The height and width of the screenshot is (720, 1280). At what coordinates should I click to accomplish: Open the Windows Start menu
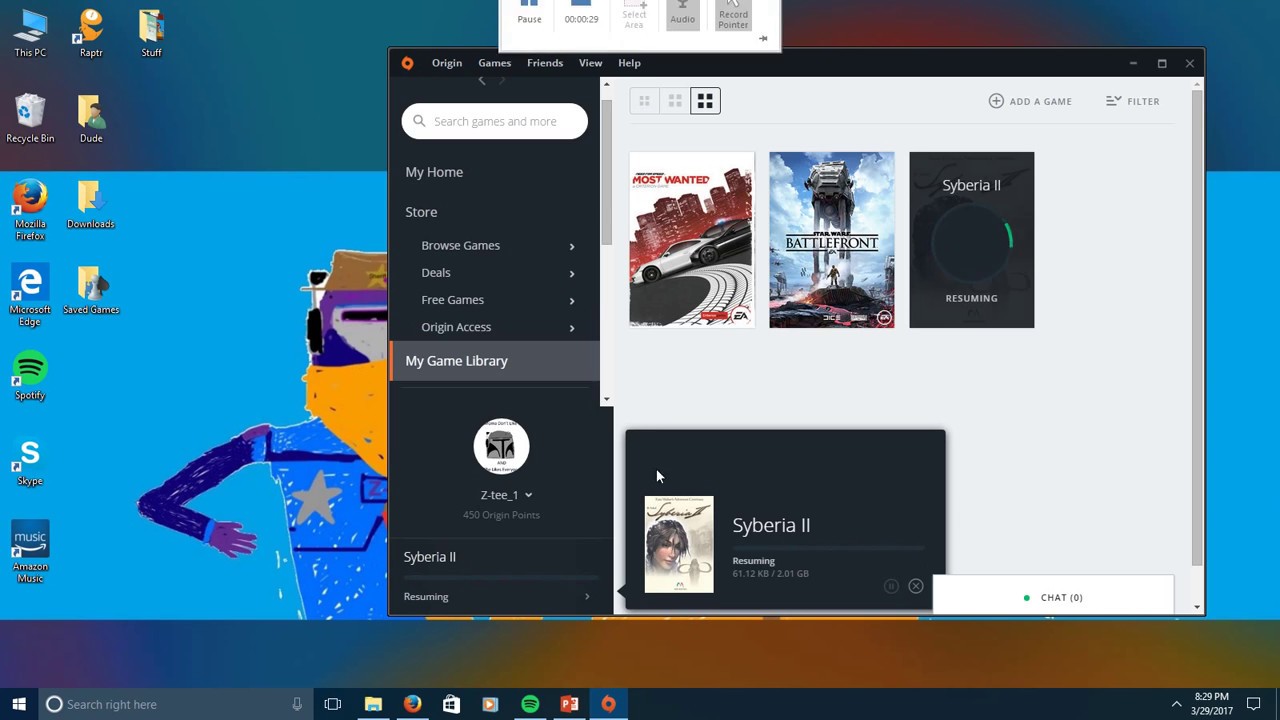(19, 704)
